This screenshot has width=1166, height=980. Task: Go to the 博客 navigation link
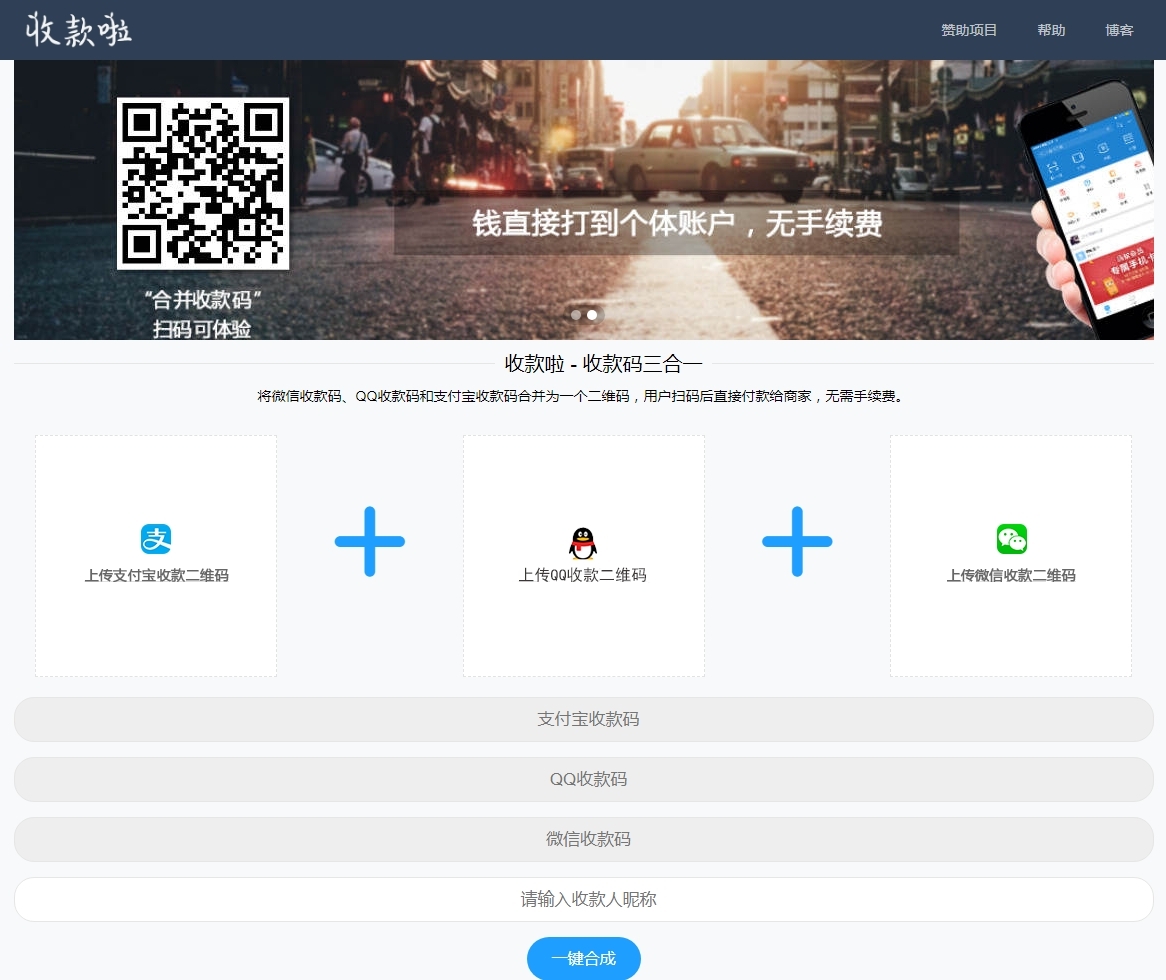[1119, 30]
